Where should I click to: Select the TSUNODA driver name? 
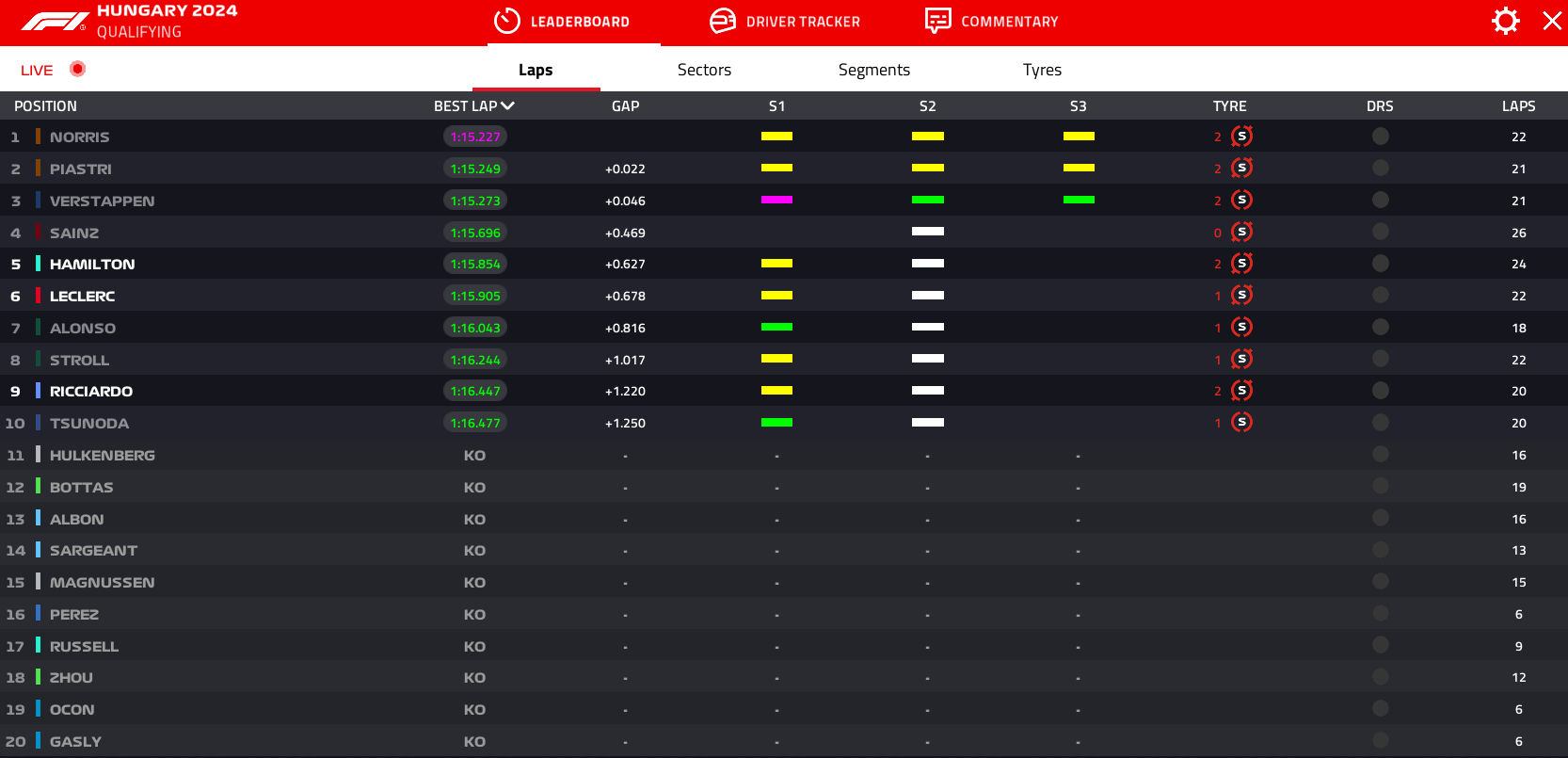pyautogui.click(x=89, y=424)
